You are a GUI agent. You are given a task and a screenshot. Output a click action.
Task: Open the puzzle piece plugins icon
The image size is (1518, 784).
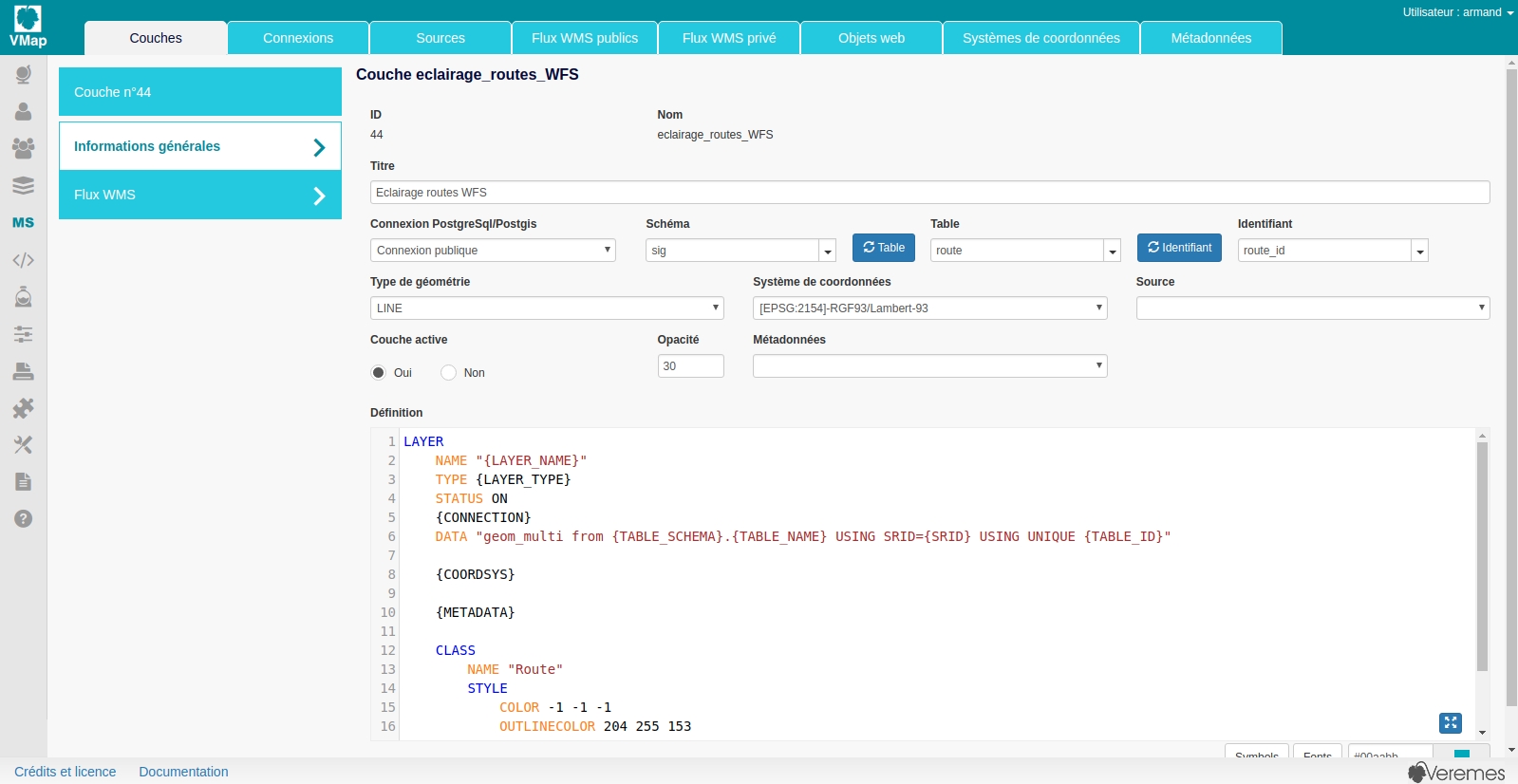click(x=24, y=407)
